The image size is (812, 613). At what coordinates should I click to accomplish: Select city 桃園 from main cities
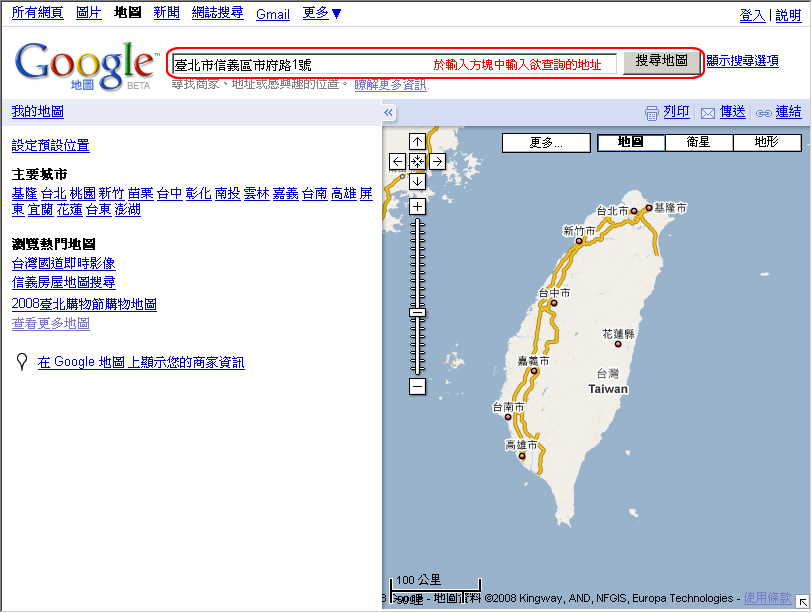[x=83, y=194]
